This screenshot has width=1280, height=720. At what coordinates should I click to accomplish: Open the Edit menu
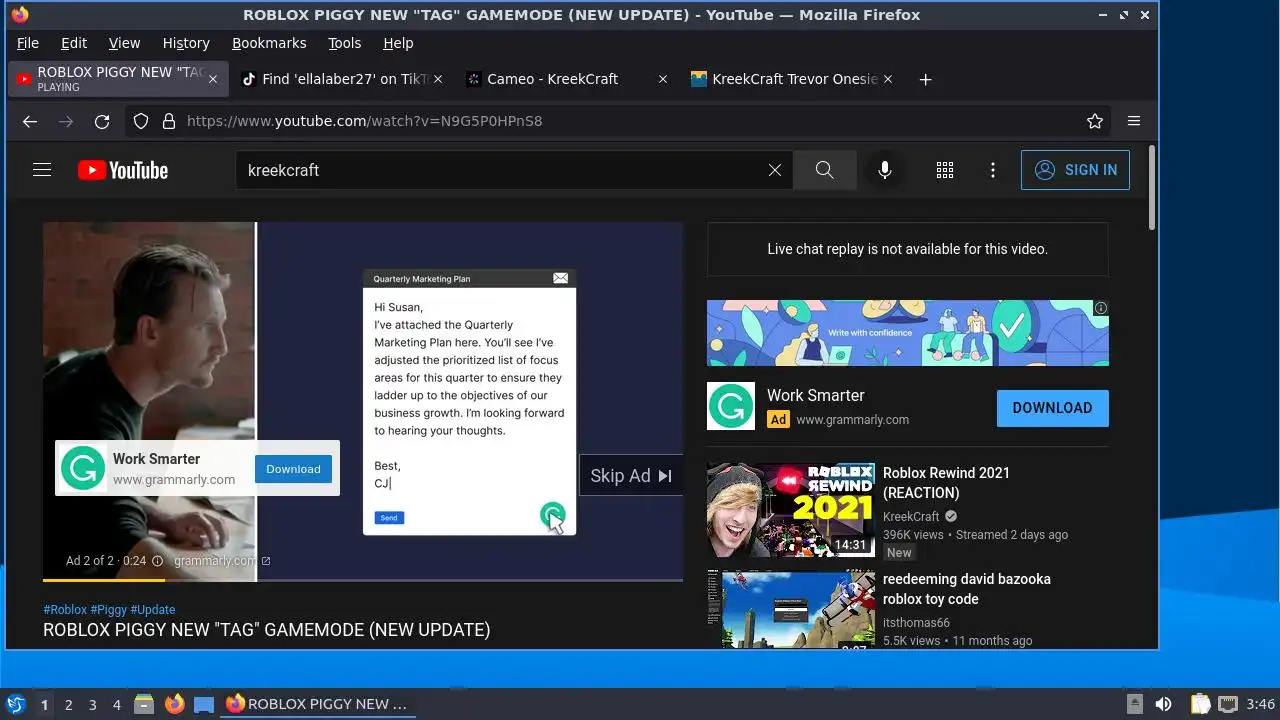point(74,43)
